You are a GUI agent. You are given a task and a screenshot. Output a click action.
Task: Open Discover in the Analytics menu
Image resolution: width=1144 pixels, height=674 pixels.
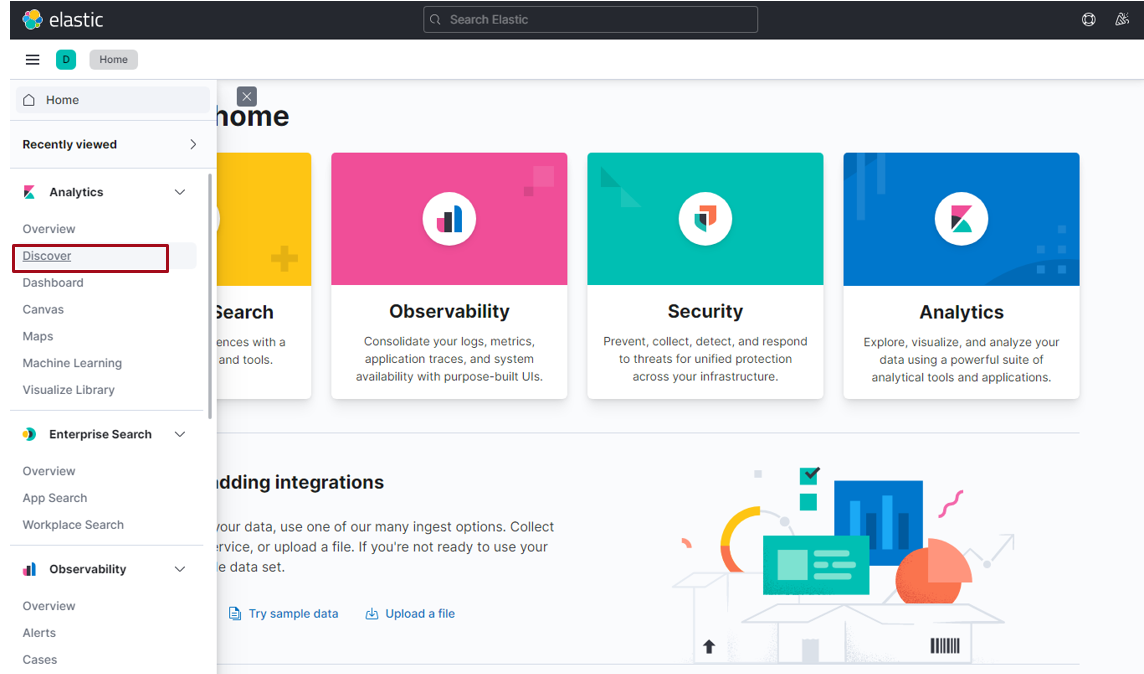click(47, 256)
